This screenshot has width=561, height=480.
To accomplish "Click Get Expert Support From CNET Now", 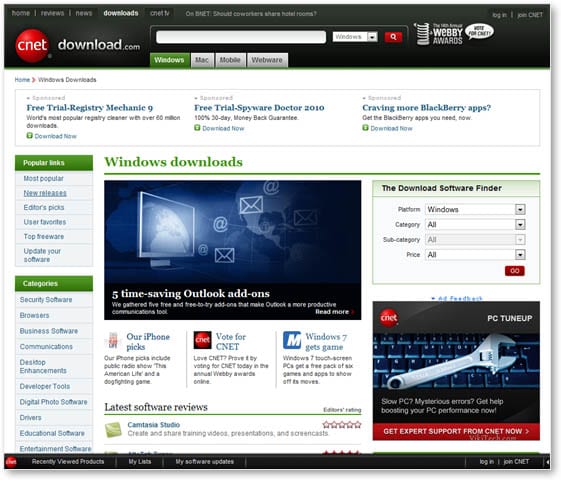I will (x=456, y=431).
